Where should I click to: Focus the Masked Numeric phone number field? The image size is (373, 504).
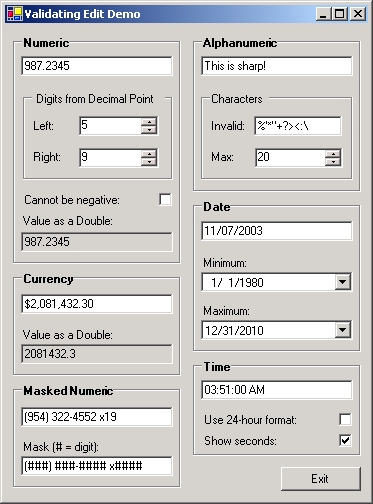tap(97, 417)
